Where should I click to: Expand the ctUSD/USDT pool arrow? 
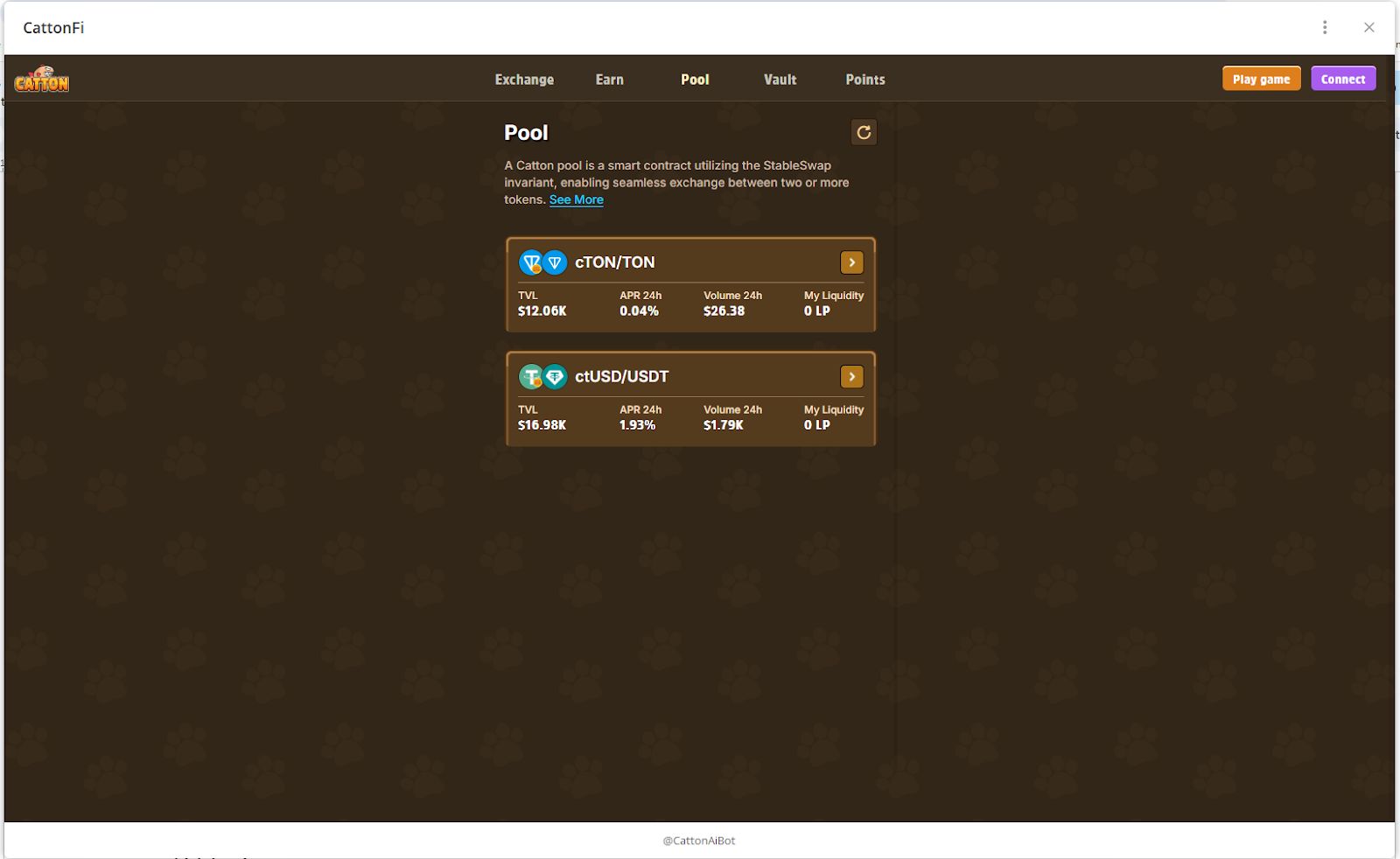click(851, 377)
